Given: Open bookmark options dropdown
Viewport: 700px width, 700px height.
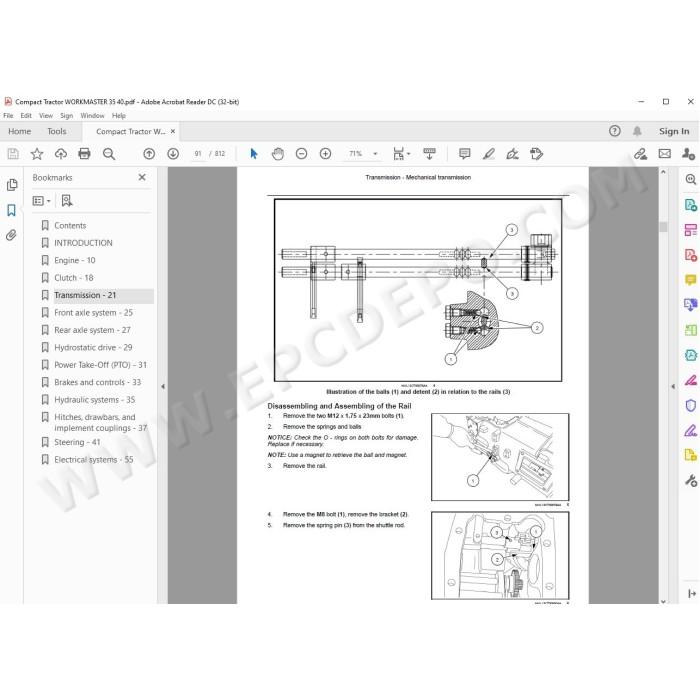Looking at the screenshot, I should (42, 201).
